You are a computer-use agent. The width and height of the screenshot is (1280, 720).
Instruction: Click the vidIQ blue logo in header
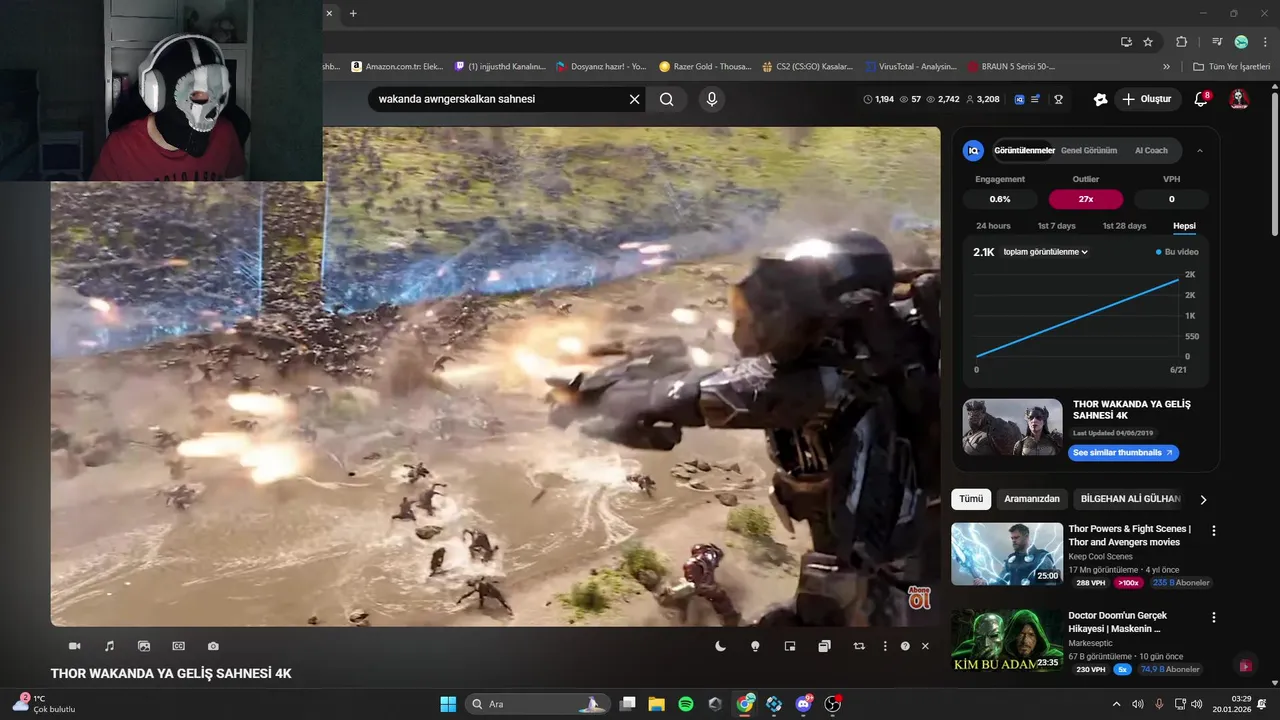pyautogui.click(x=1020, y=99)
